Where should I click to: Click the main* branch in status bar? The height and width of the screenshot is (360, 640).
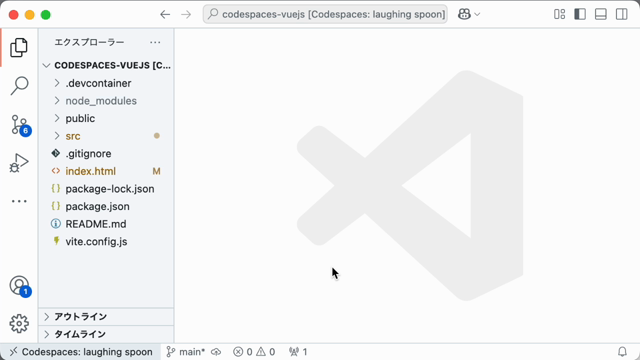(186, 352)
